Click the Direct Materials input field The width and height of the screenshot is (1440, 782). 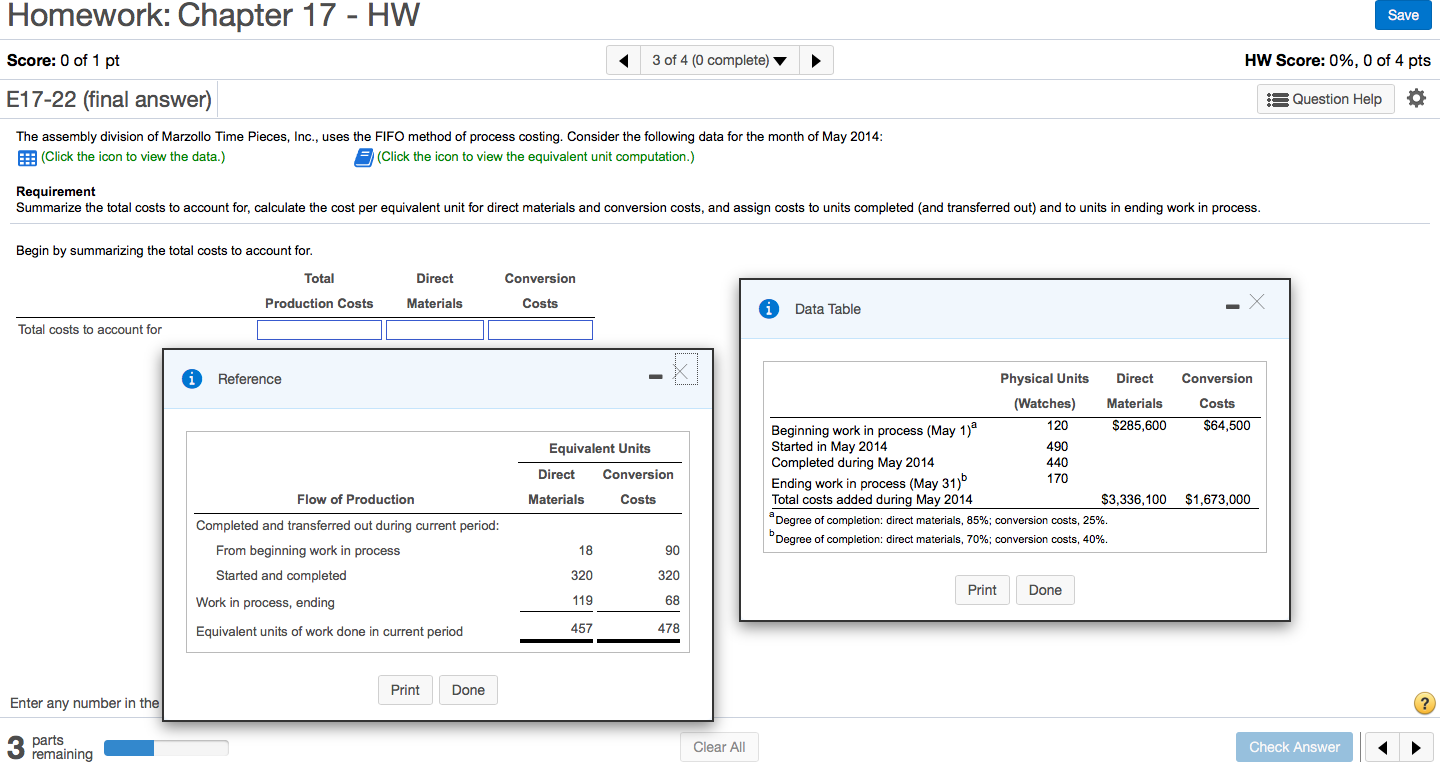pos(435,330)
